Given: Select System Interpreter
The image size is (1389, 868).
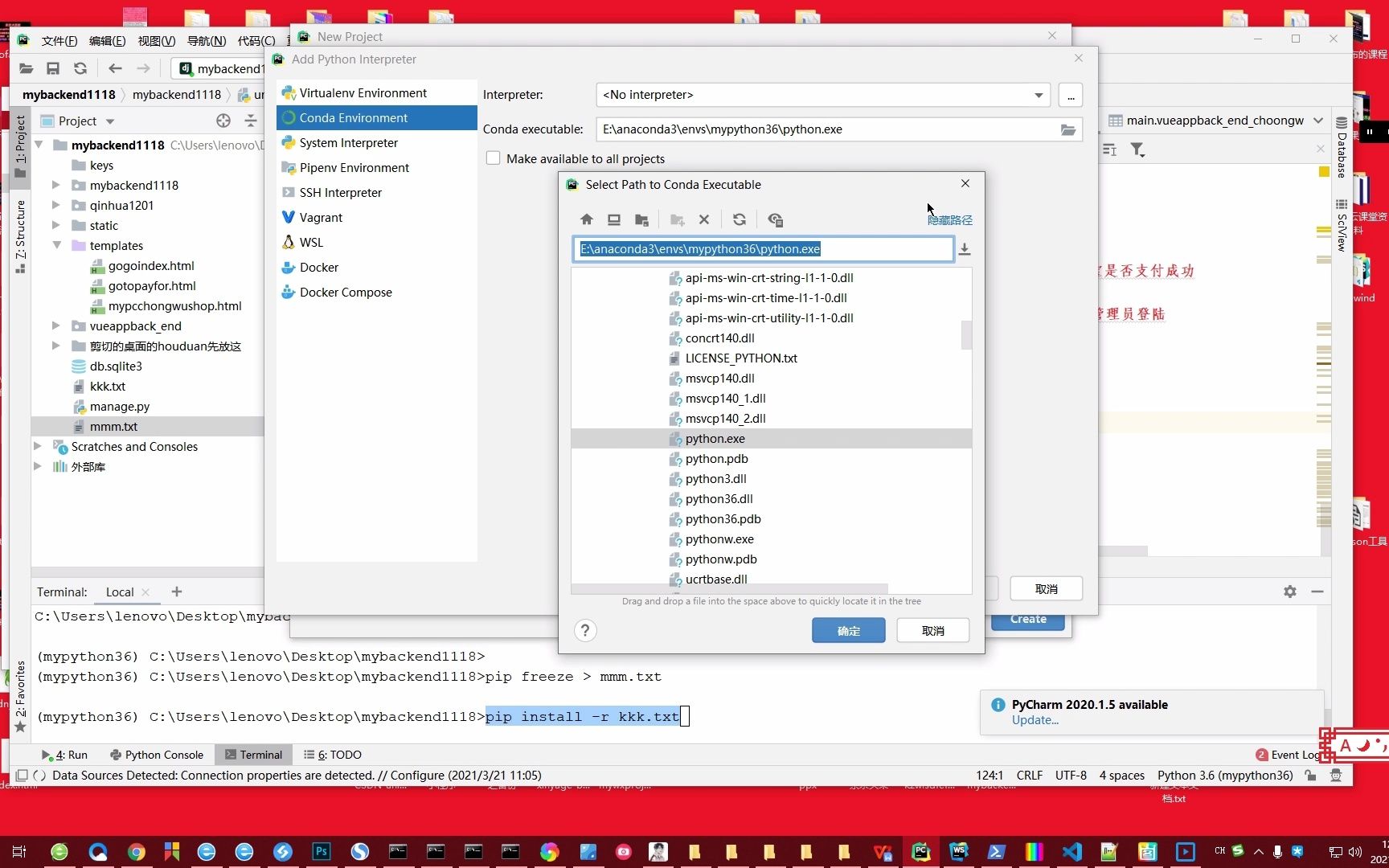Looking at the screenshot, I should tap(376, 142).
